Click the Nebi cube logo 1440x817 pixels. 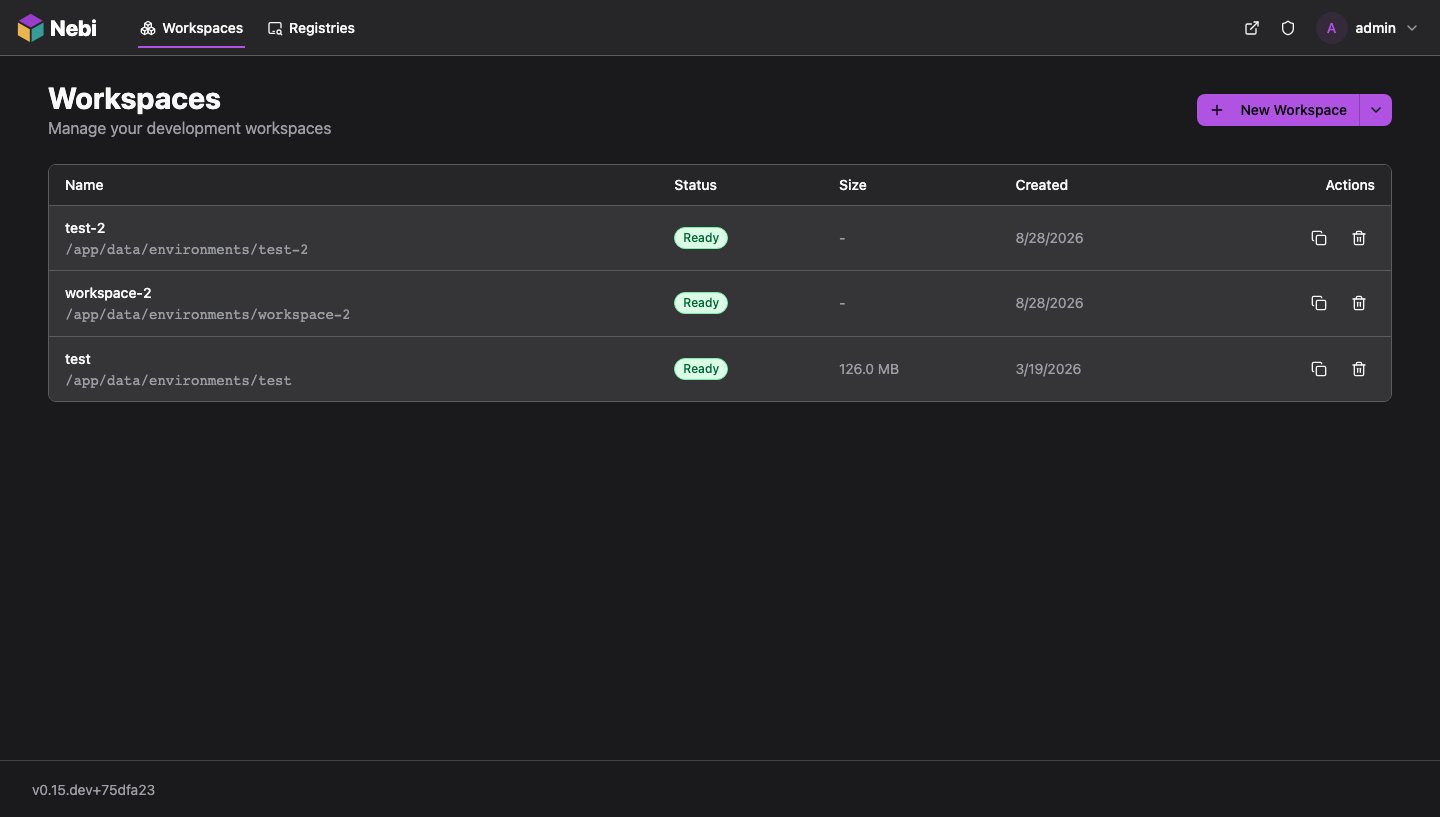pyautogui.click(x=31, y=28)
